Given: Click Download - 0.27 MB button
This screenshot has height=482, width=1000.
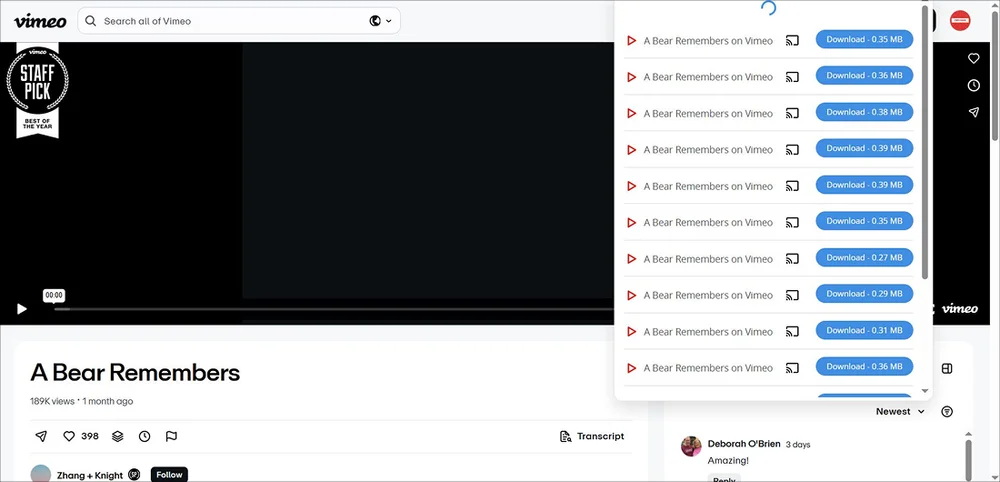Looking at the screenshot, I should pyautogui.click(x=864, y=258).
